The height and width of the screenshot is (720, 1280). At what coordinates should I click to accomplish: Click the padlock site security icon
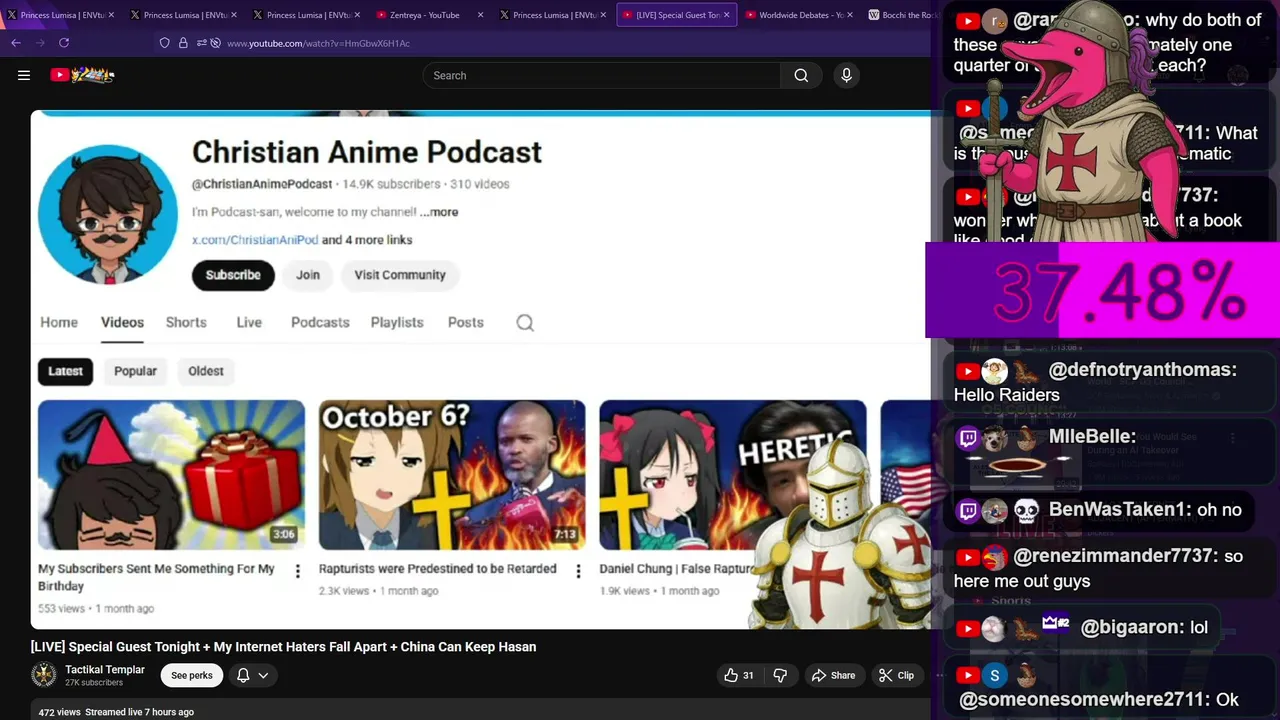click(183, 43)
